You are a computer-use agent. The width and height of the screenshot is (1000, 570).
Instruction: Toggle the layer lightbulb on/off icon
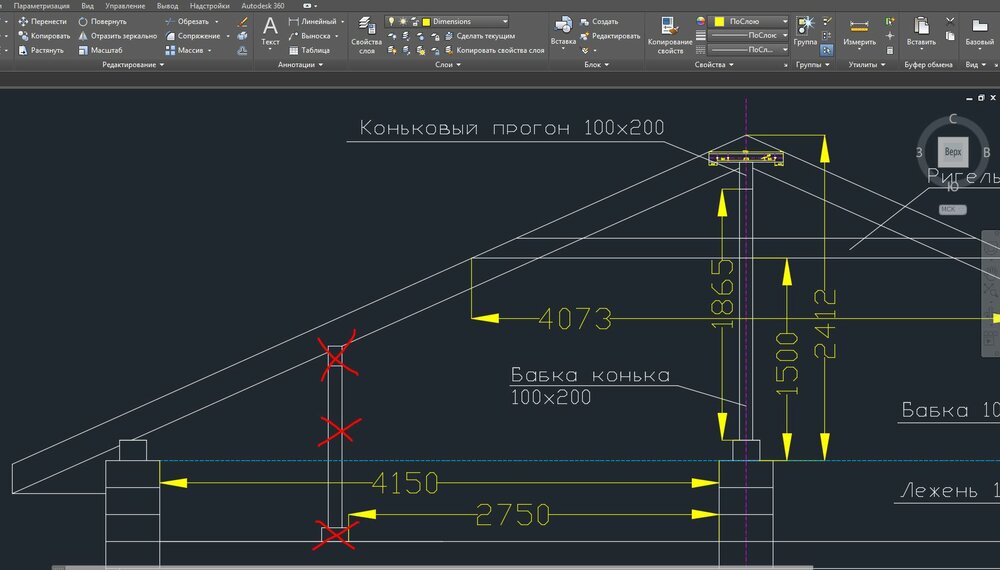coord(391,21)
